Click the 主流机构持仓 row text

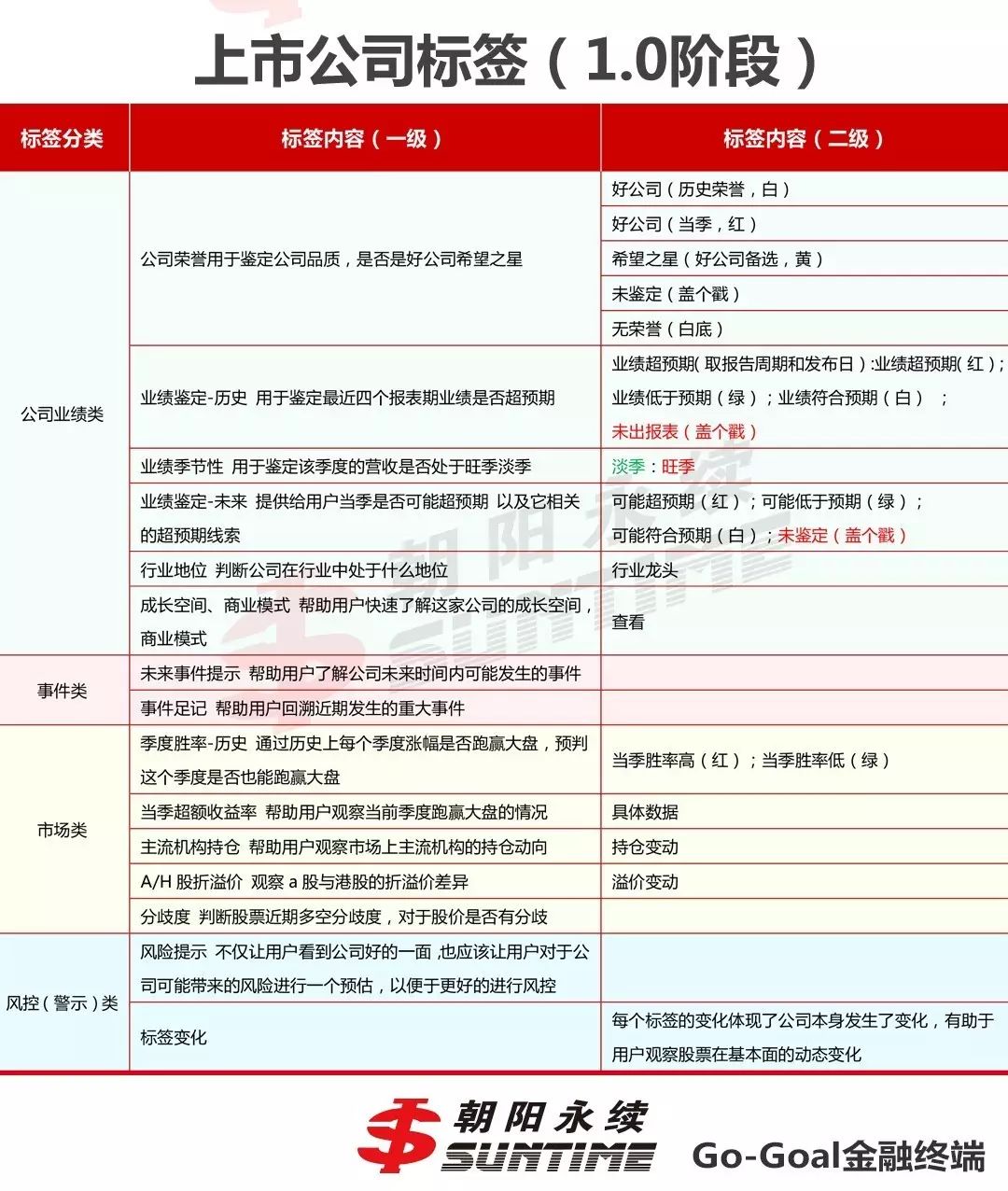pos(343,848)
